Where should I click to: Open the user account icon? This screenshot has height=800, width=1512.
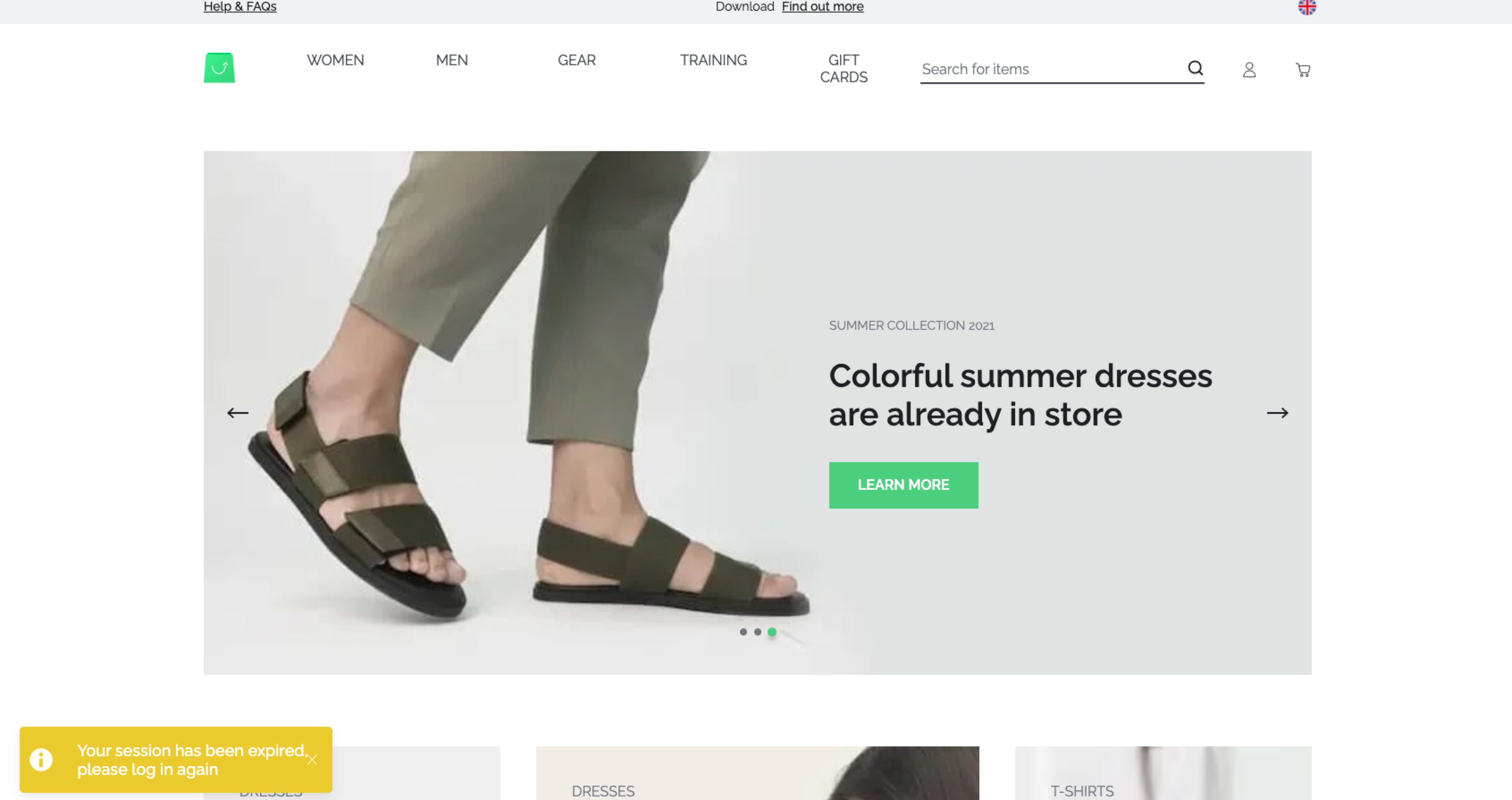coord(1249,70)
